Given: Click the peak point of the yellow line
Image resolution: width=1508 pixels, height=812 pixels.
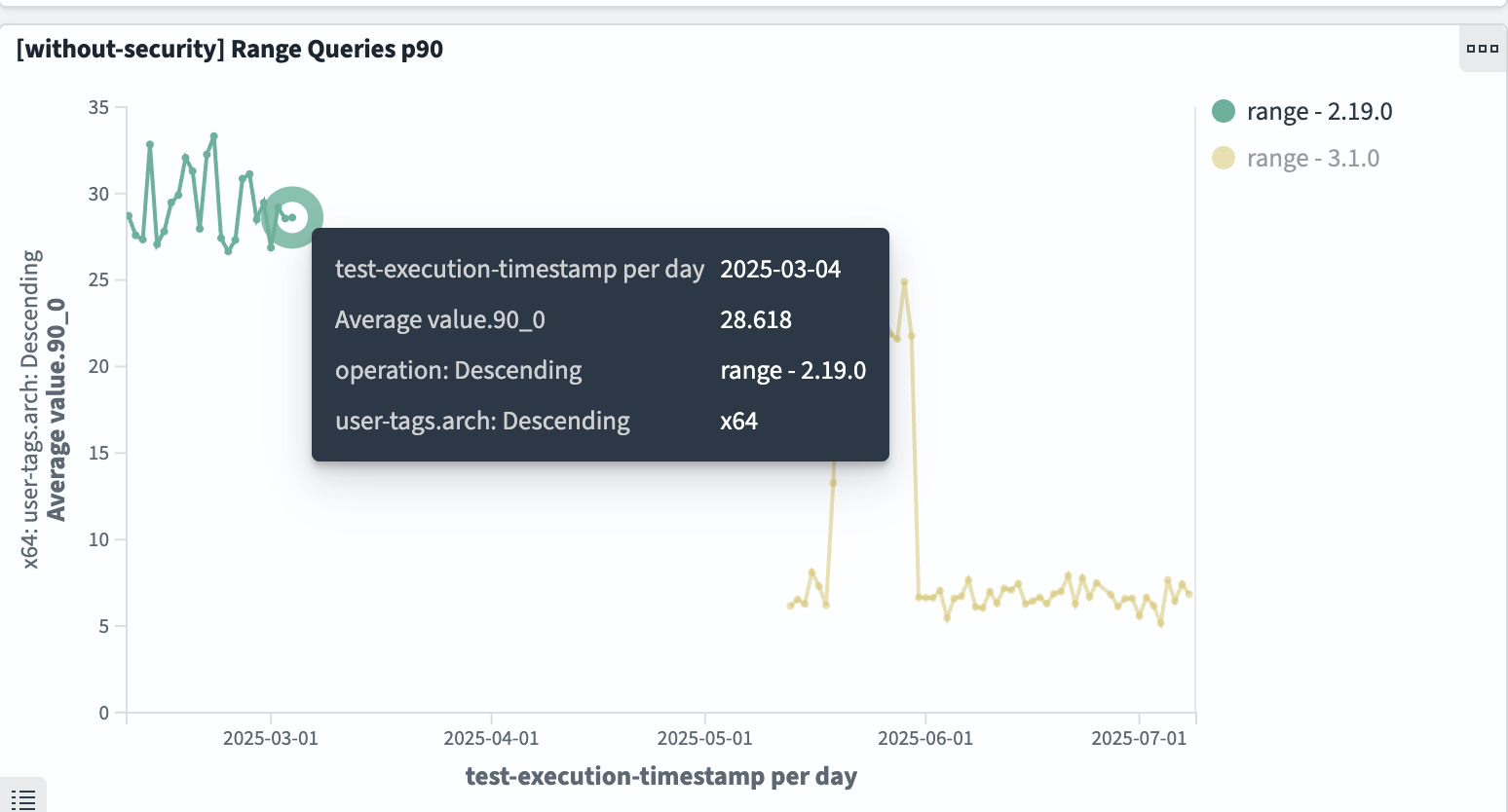Looking at the screenshot, I should [905, 282].
